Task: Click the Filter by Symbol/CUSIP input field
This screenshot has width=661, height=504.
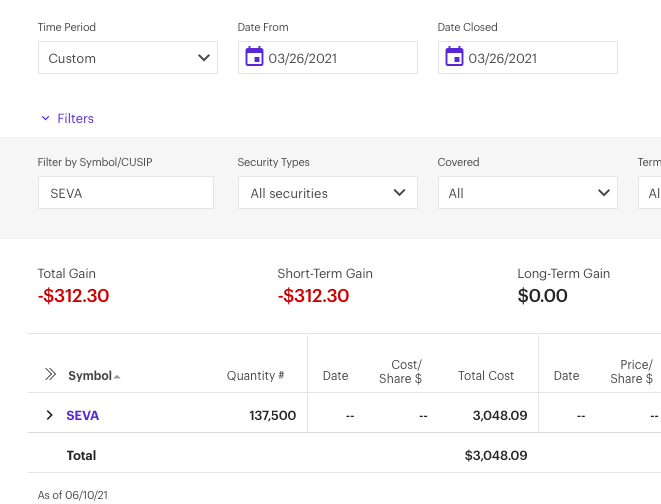Action: point(125,193)
